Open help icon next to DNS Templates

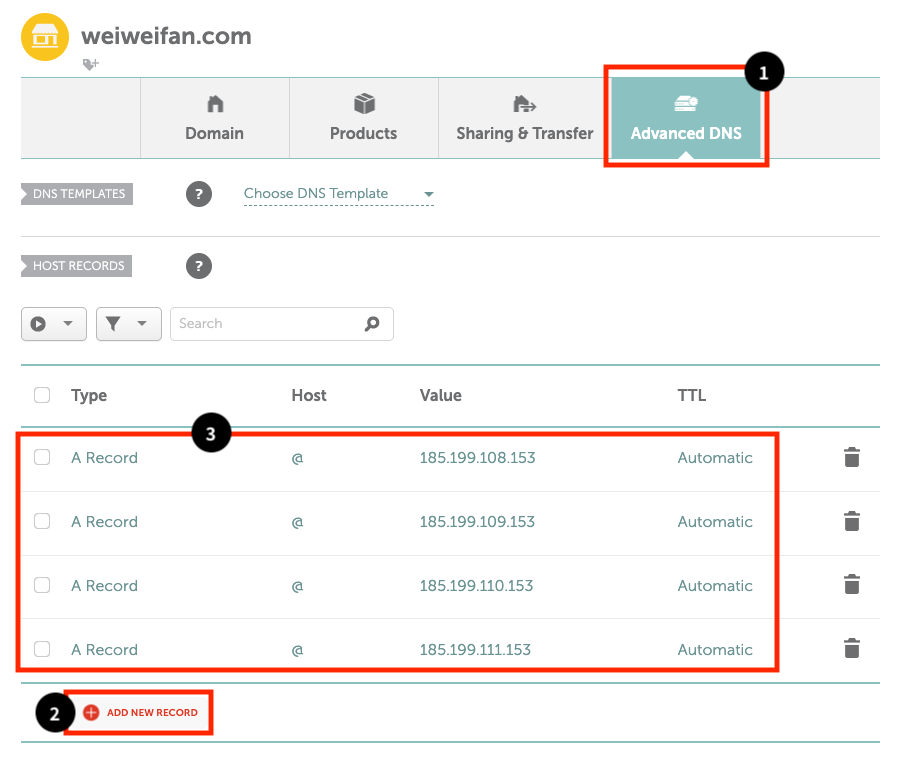[x=199, y=194]
